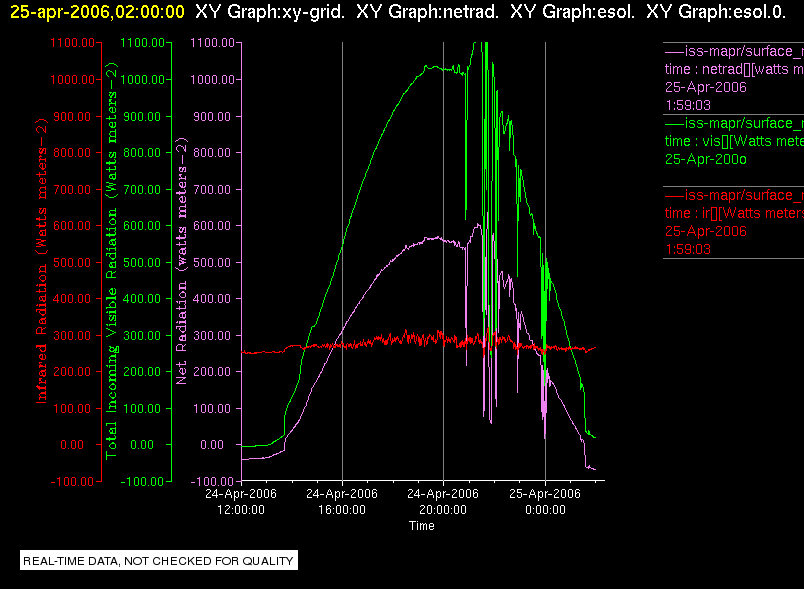Click the 24-Apr-2006 12:00:00 time label

click(241, 501)
